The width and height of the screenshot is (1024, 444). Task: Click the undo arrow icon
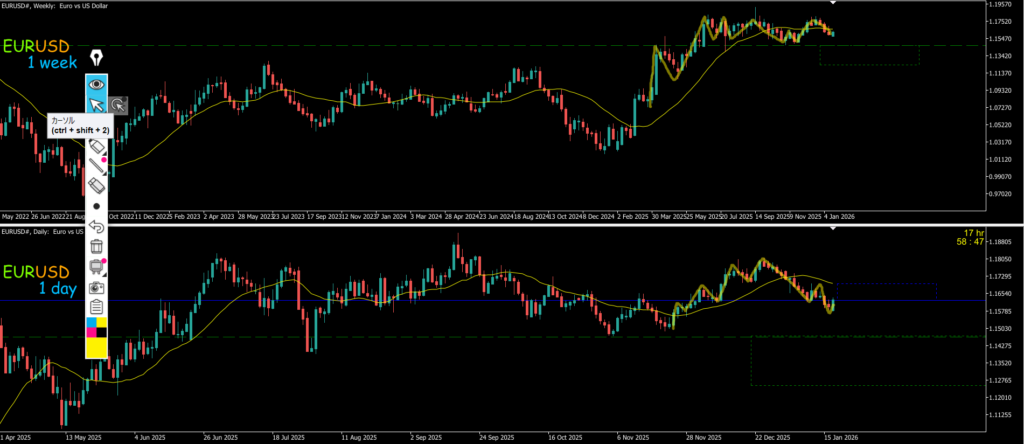pos(97,226)
